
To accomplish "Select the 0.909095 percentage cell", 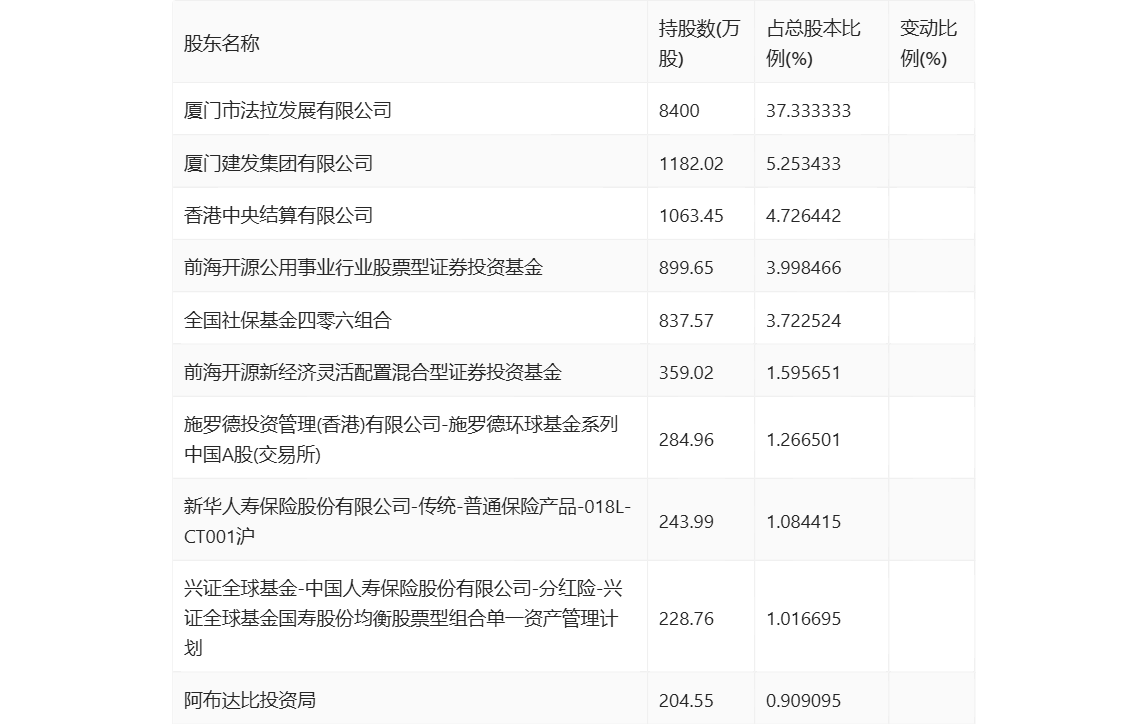I will coord(803,701).
